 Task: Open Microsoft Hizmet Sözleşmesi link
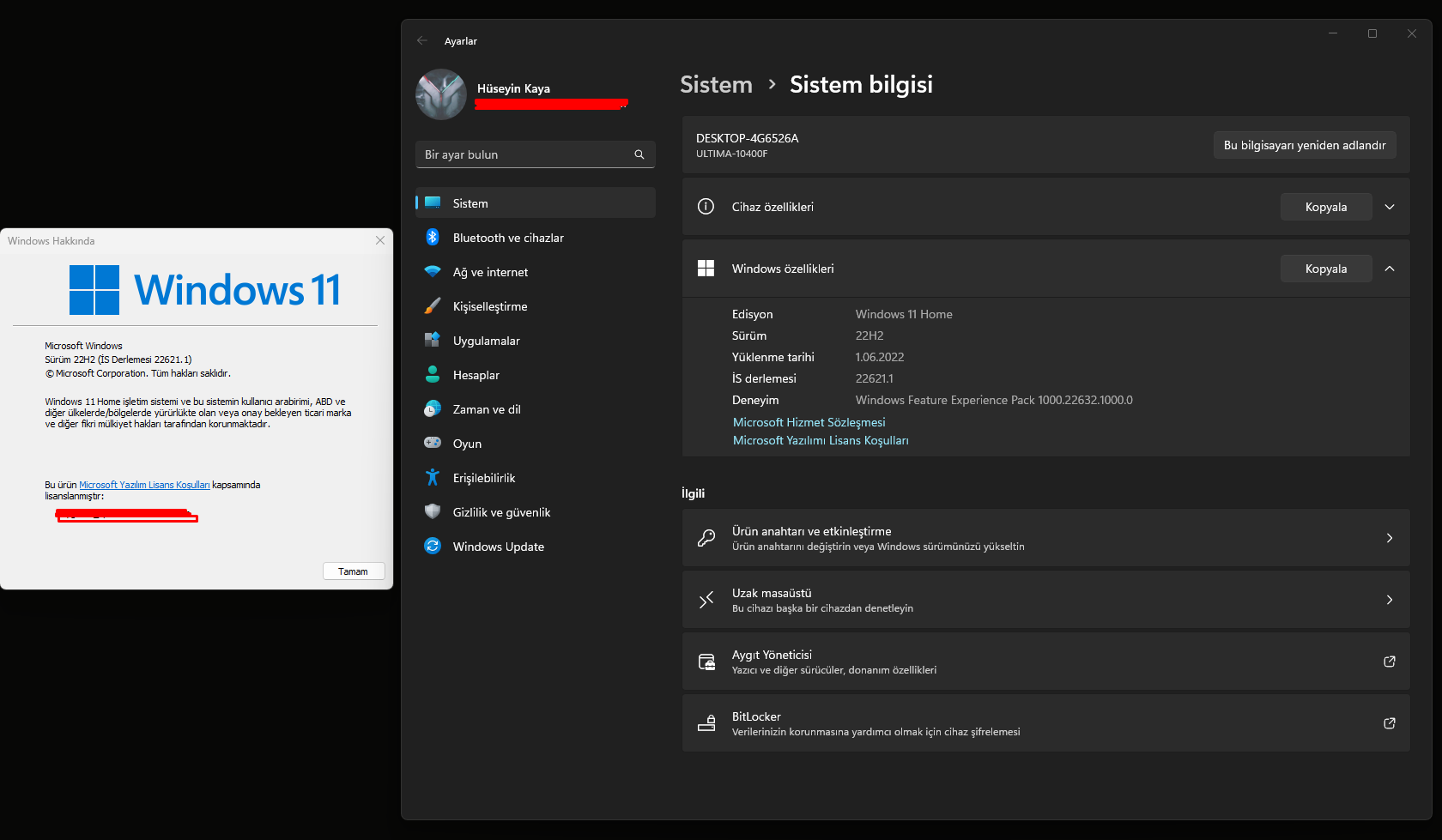pyautogui.click(x=809, y=422)
